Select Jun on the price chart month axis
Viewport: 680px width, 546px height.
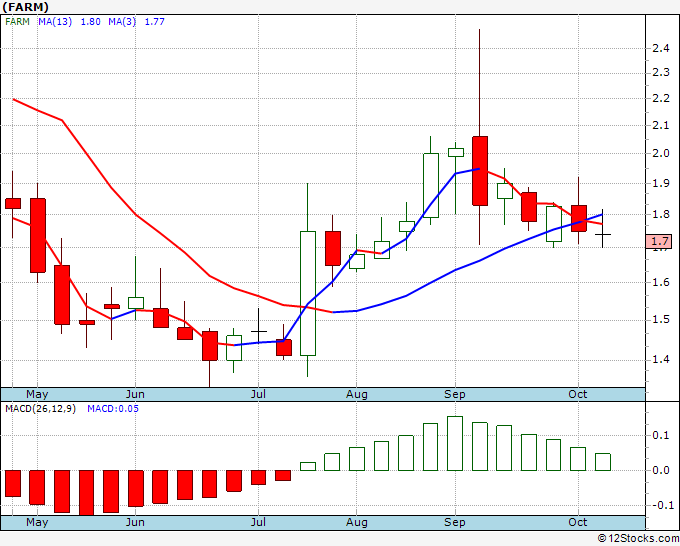click(x=135, y=394)
